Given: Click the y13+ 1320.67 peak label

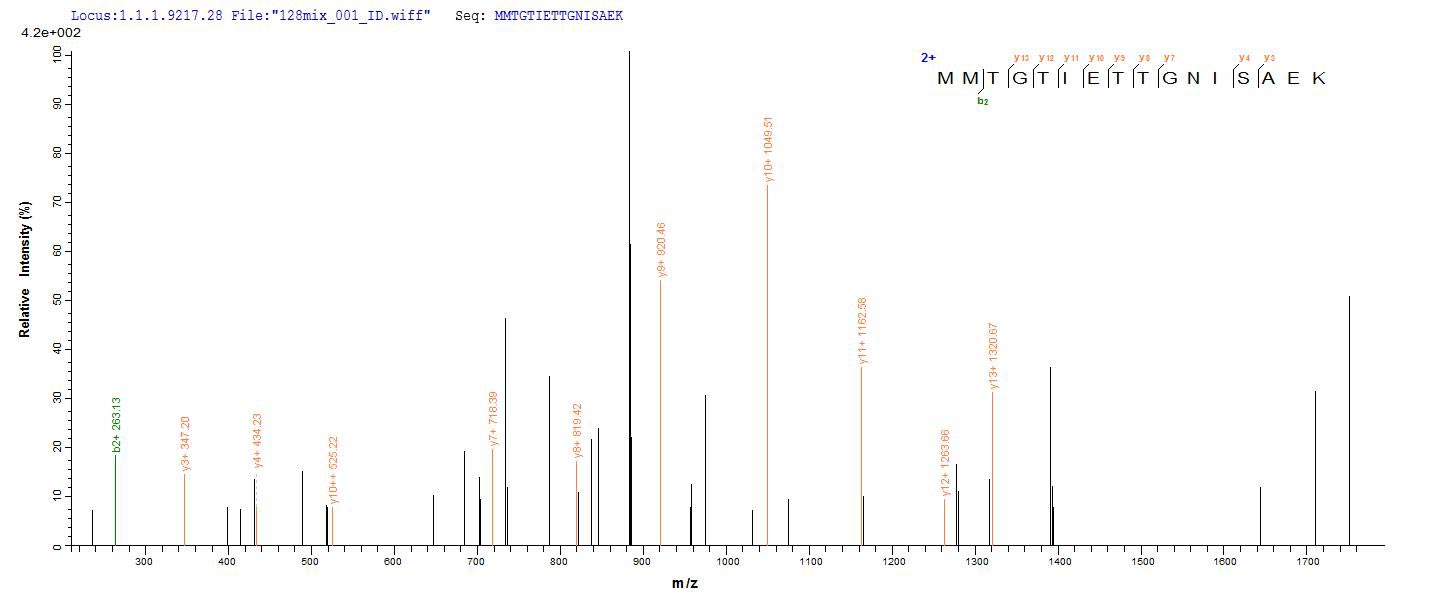Looking at the screenshot, I should pyautogui.click(x=993, y=356).
